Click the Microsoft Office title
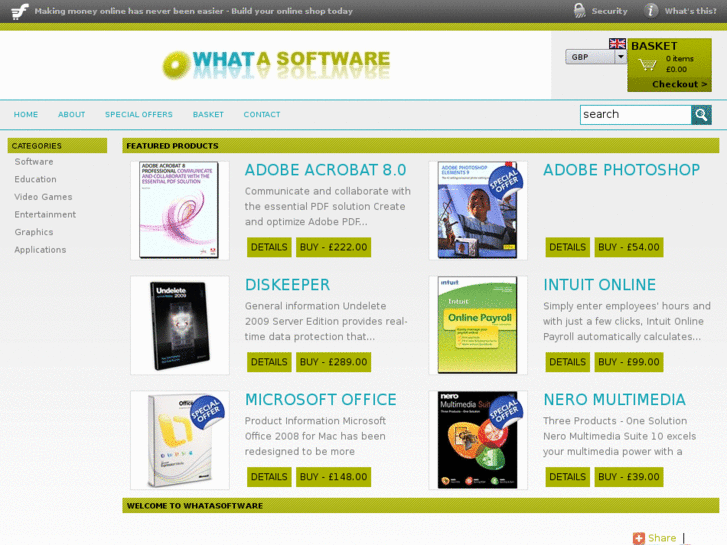Image resolution: width=727 pixels, height=545 pixels. coord(321,400)
